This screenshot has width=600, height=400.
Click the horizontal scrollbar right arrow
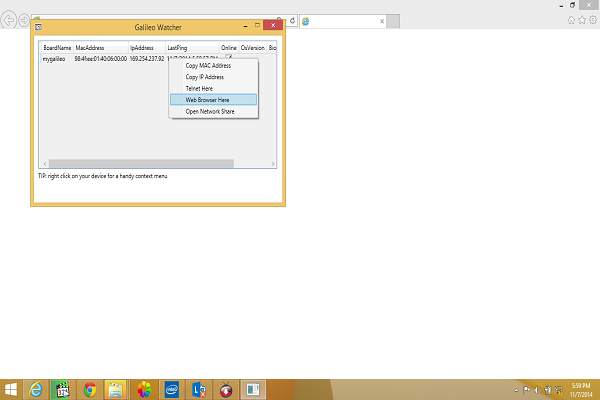[x=273, y=164]
